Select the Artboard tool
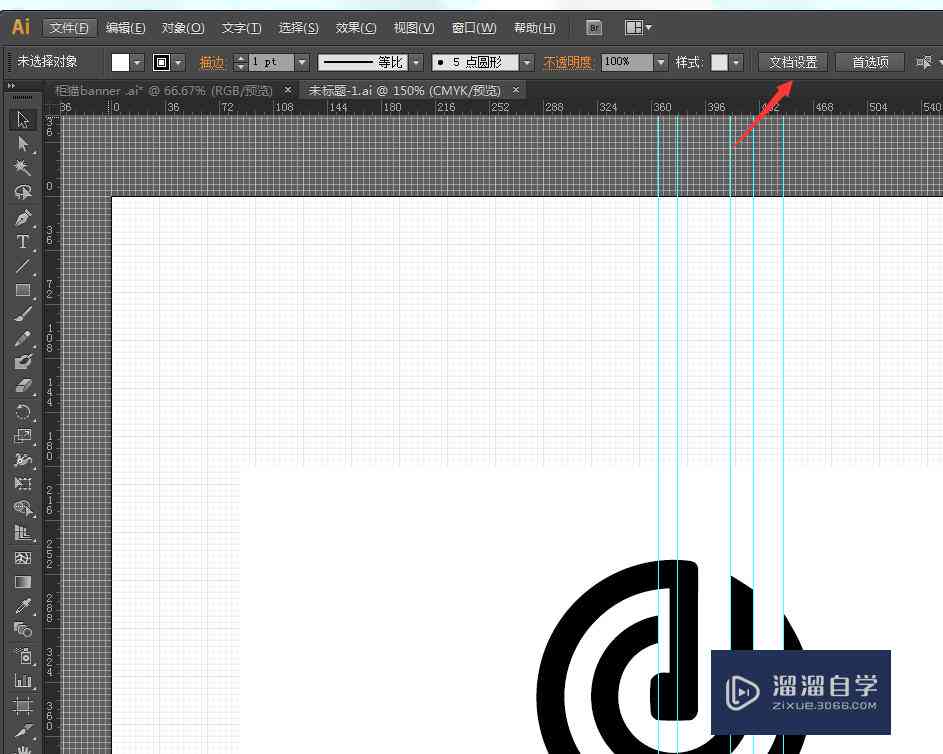 coord(23,705)
